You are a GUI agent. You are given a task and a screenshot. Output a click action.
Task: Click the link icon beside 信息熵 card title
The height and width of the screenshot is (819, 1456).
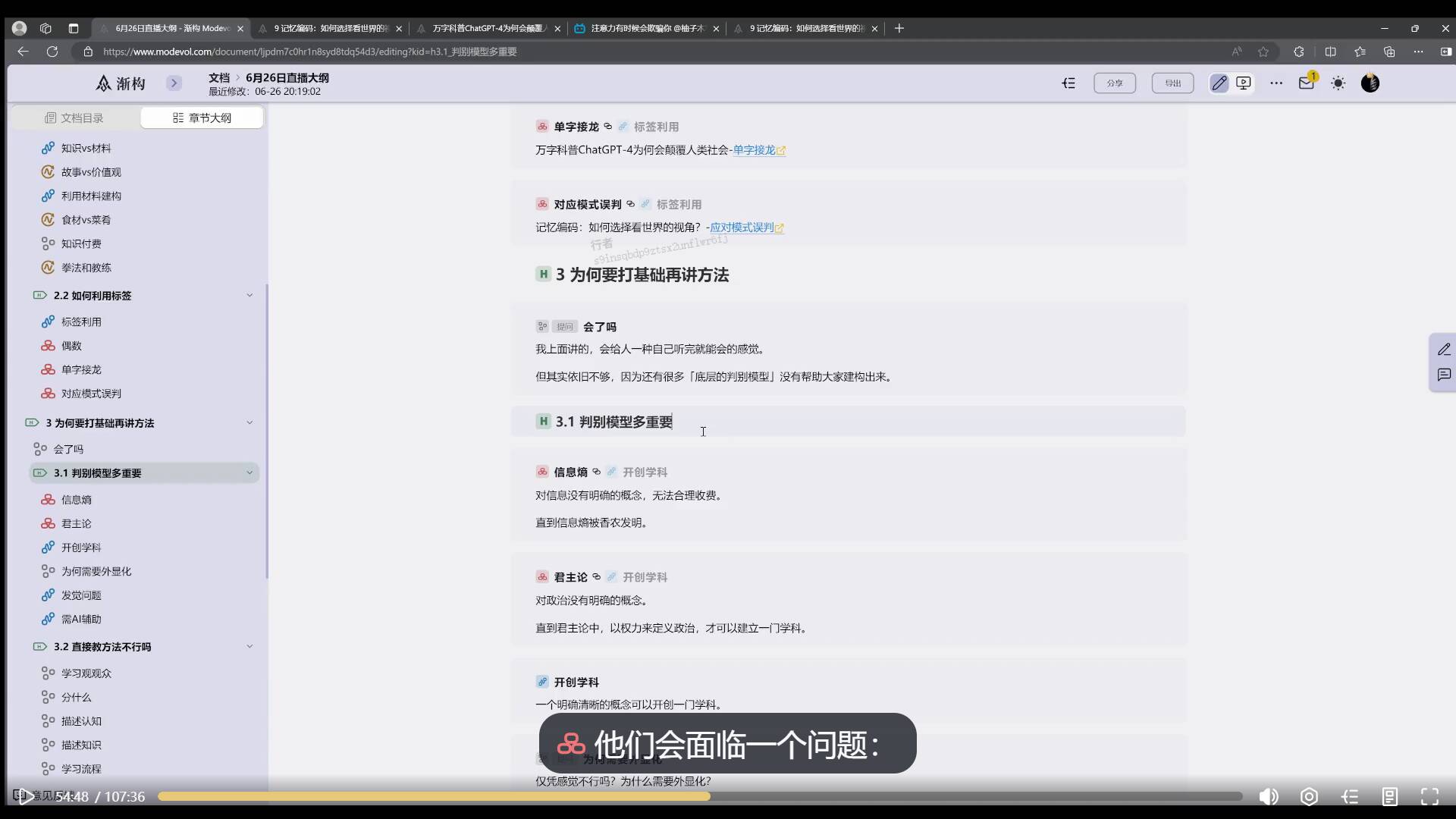(596, 472)
